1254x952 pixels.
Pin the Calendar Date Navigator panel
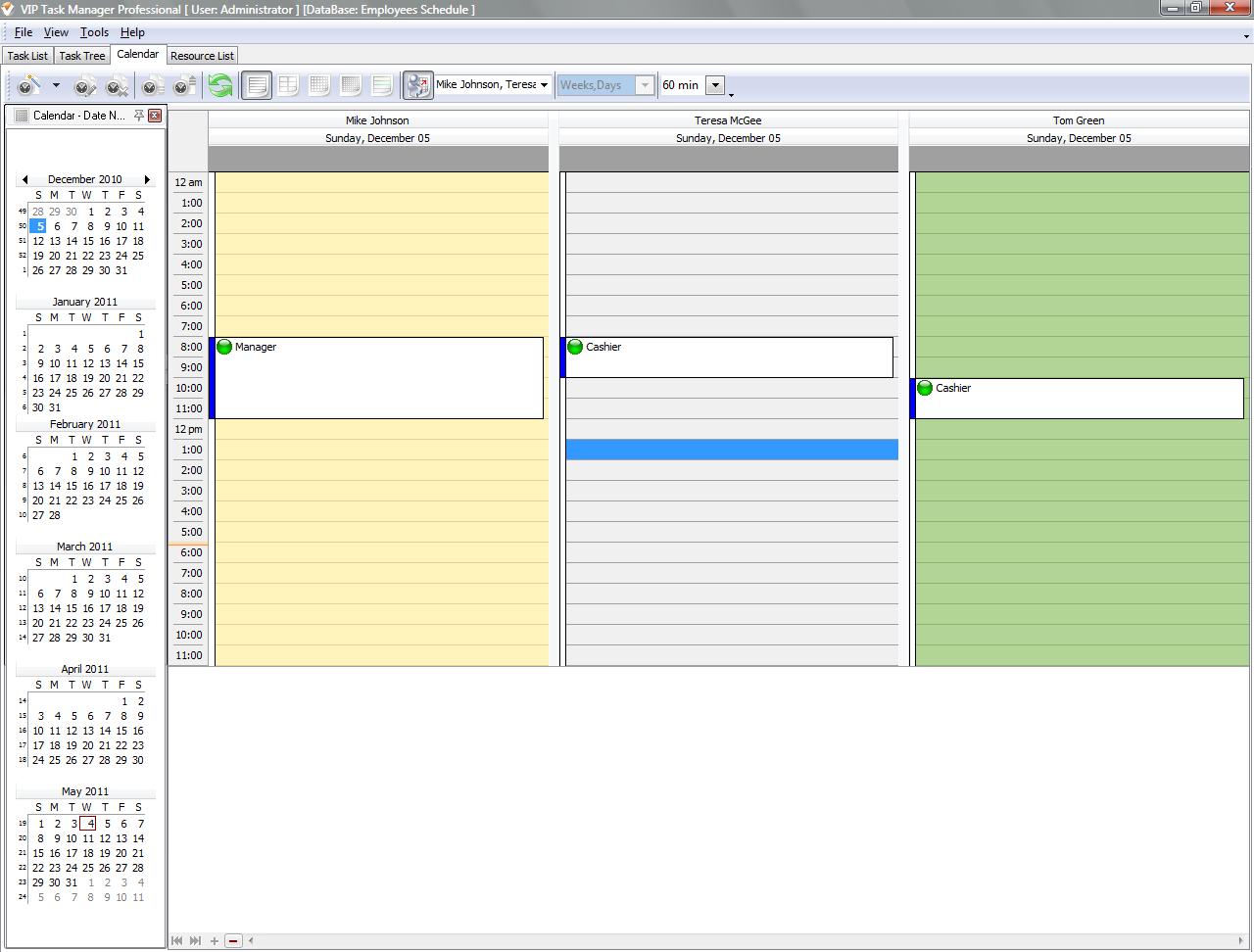pyautogui.click(x=139, y=116)
